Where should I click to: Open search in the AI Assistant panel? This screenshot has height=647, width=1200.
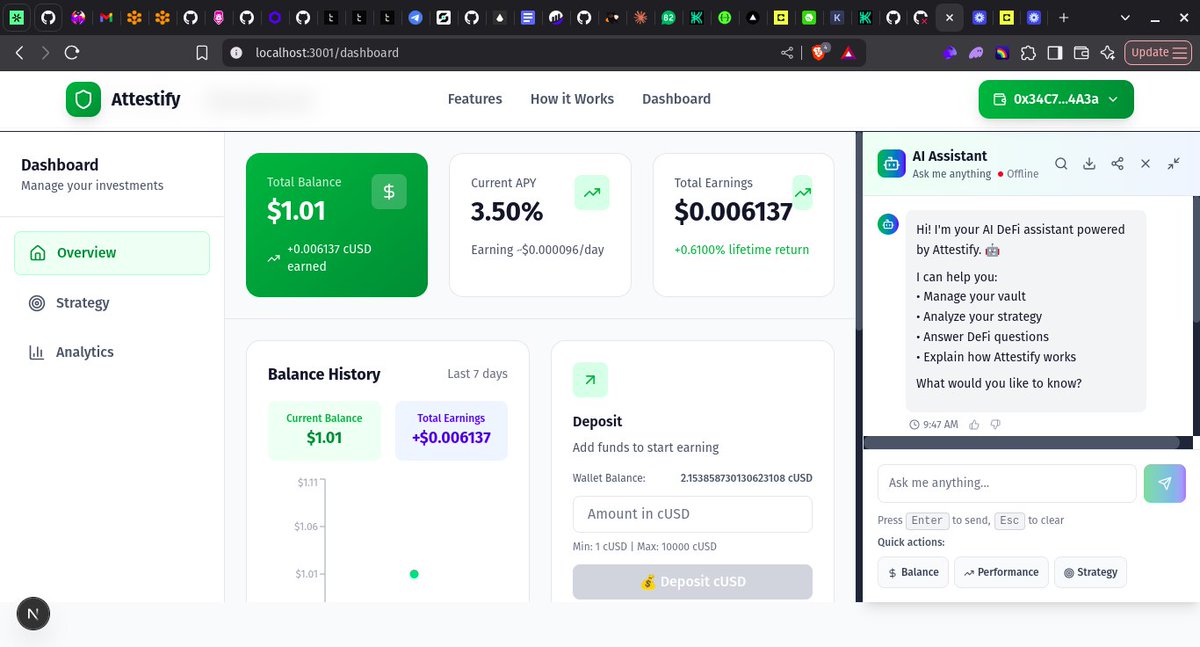coord(1061,163)
